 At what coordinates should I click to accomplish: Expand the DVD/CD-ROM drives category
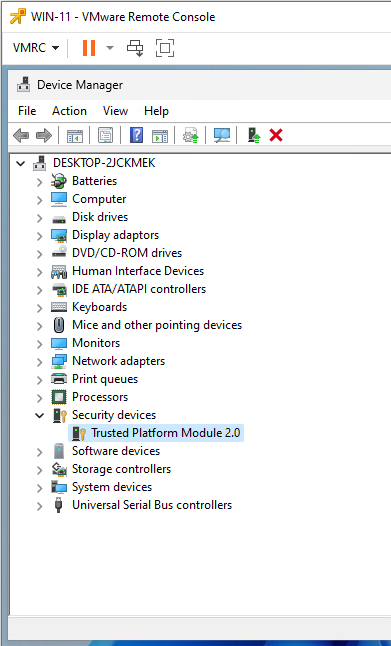(x=40, y=254)
